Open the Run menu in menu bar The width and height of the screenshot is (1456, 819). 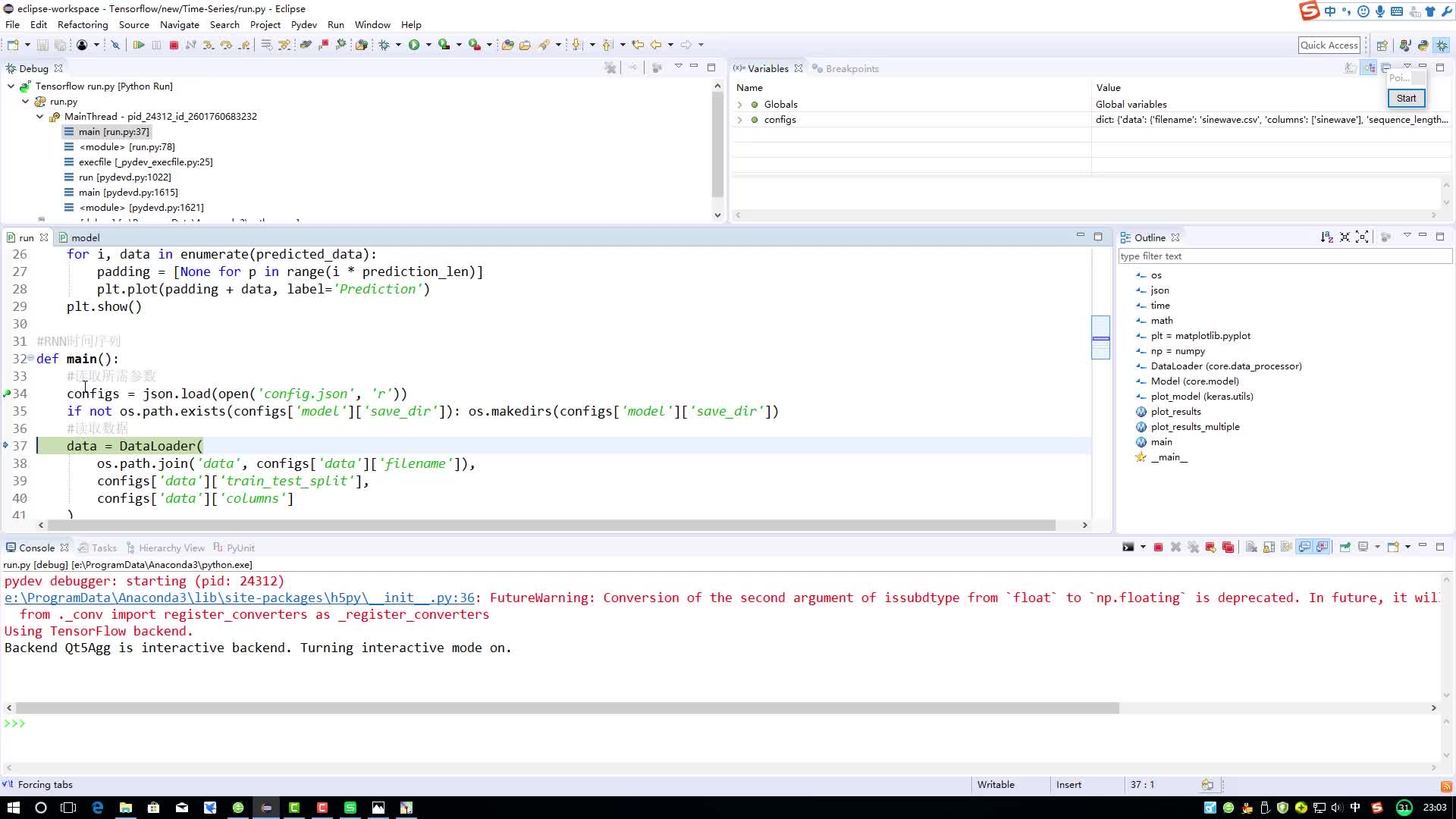click(x=337, y=24)
